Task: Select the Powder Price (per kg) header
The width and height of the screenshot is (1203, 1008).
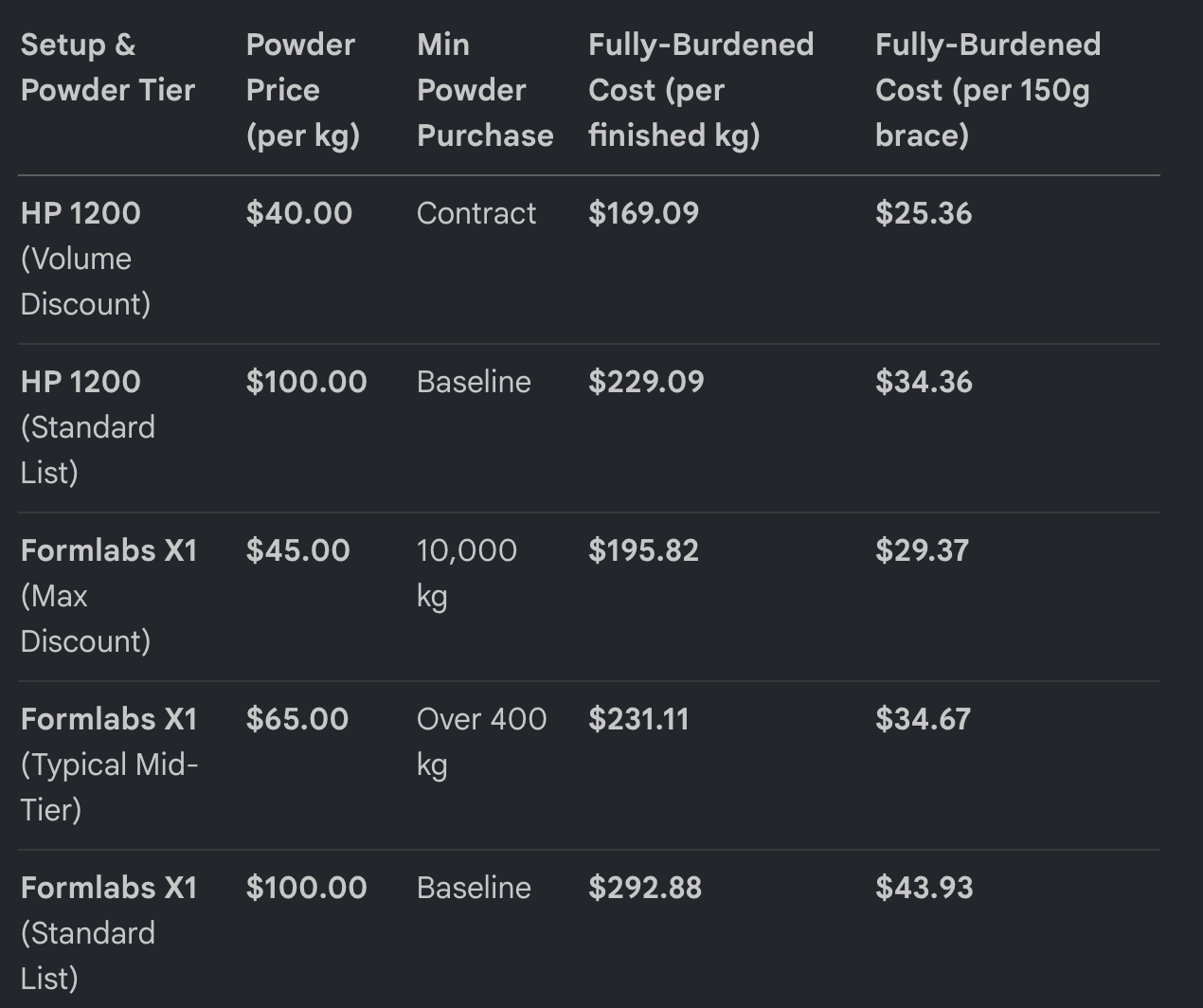Action: coord(302,90)
